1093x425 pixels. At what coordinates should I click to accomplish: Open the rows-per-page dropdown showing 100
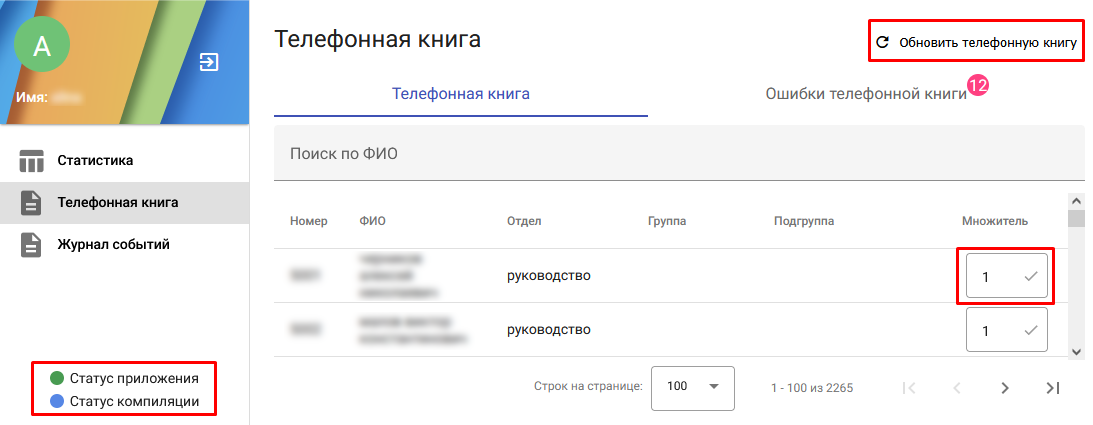coord(693,388)
